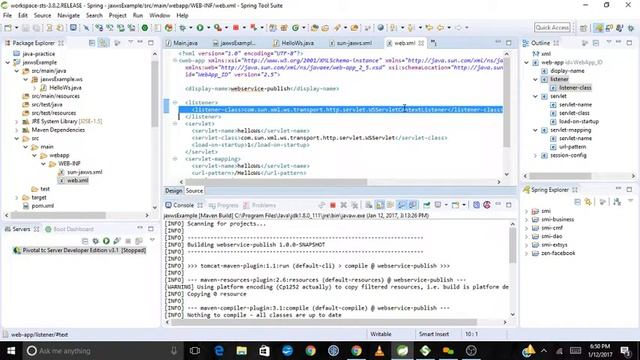Open Chrome from the Windows taskbar
Viewport: 640px width, 360px height.
(311, 351)
